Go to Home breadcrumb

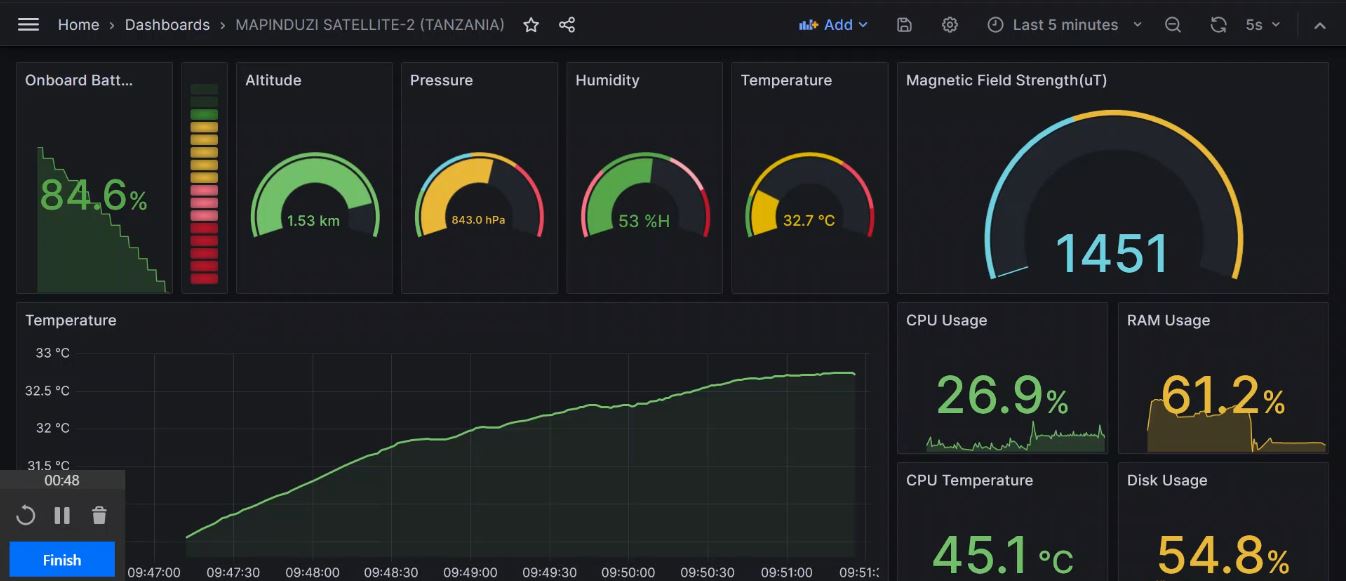click(x=78, y=25)
